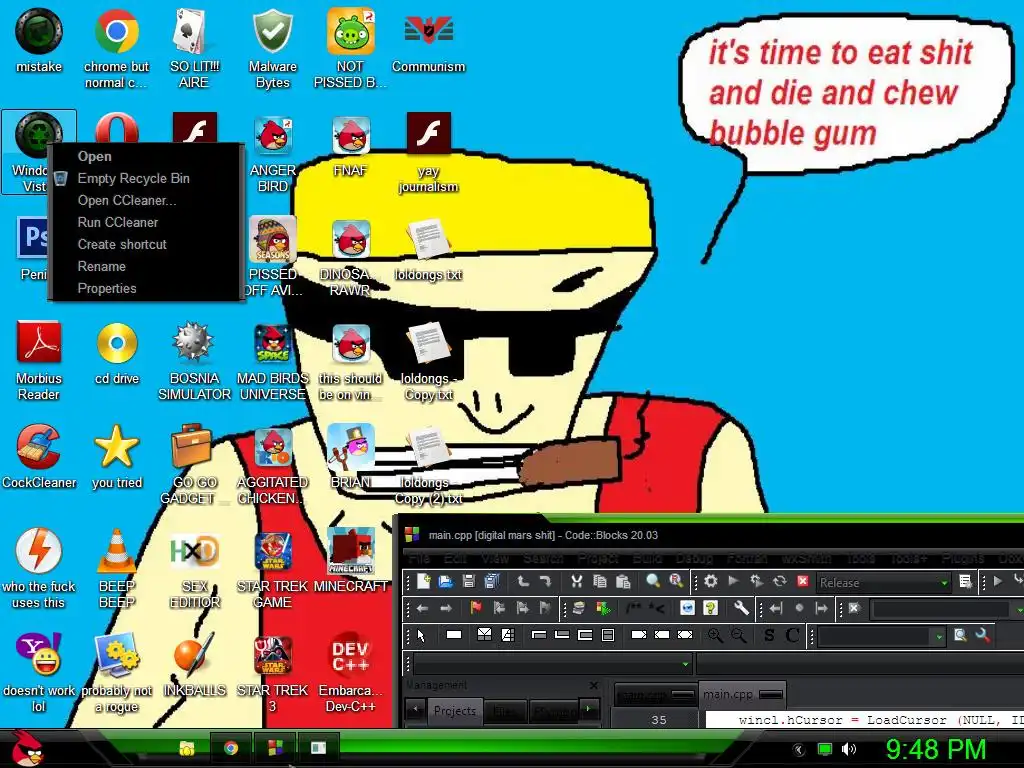Click the Cut scissors icon in Code::Blocks
Viewport: 1024px width, 768px height.
(x=576, y=581)
